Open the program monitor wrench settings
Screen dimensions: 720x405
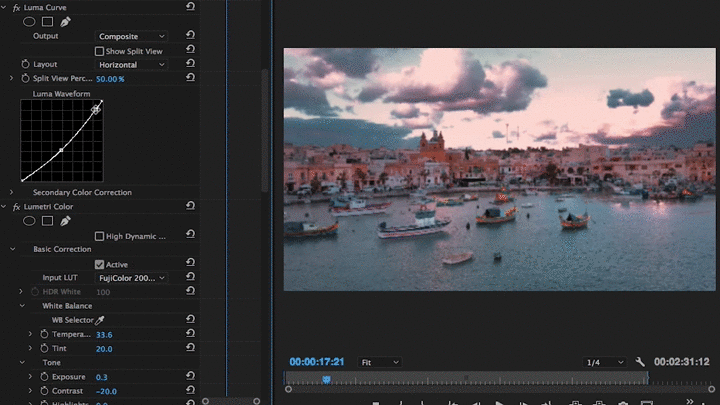pyautogui.click(x=639, y=362)
